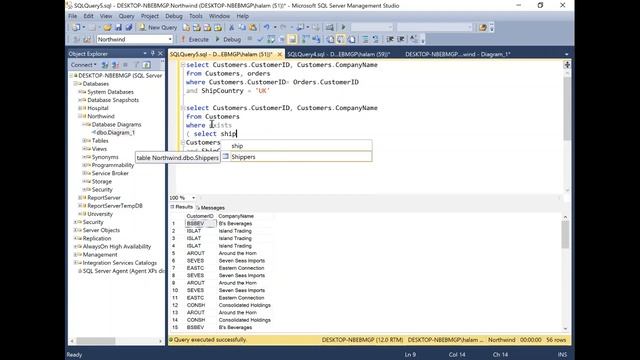
Task: Expand the Programmability node
Action: 84,165
